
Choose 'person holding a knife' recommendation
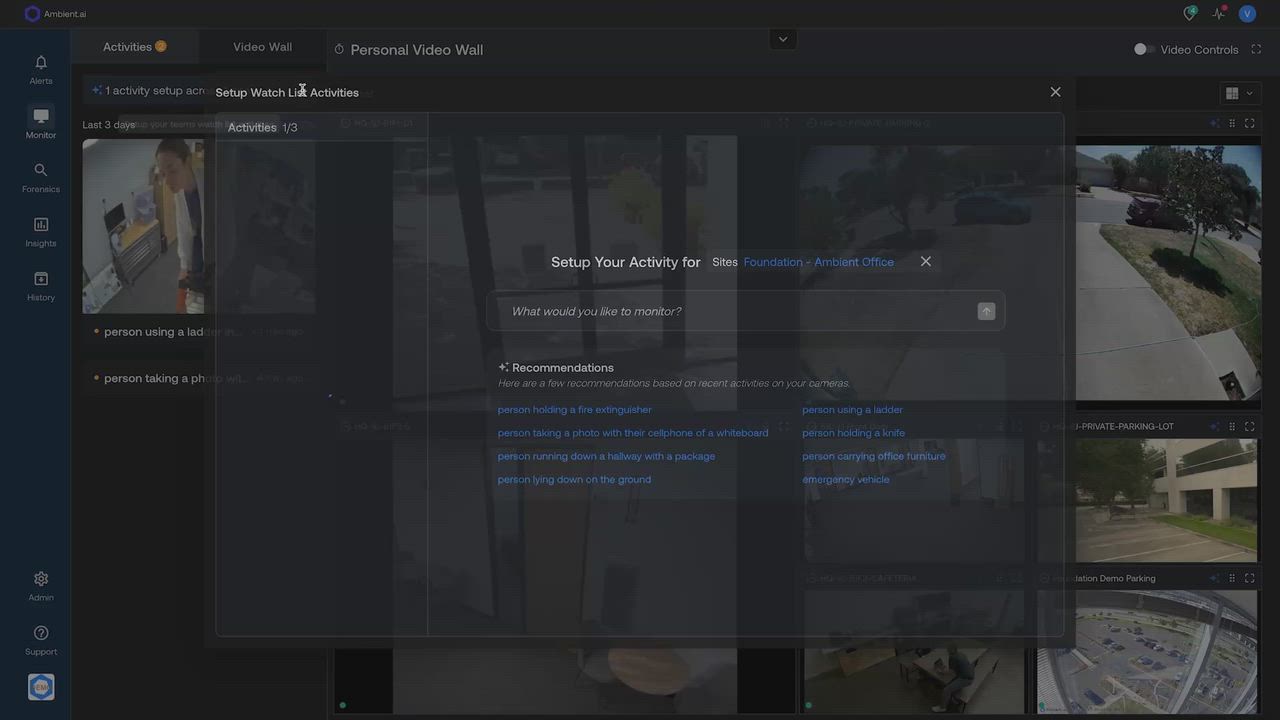(853, 433)
